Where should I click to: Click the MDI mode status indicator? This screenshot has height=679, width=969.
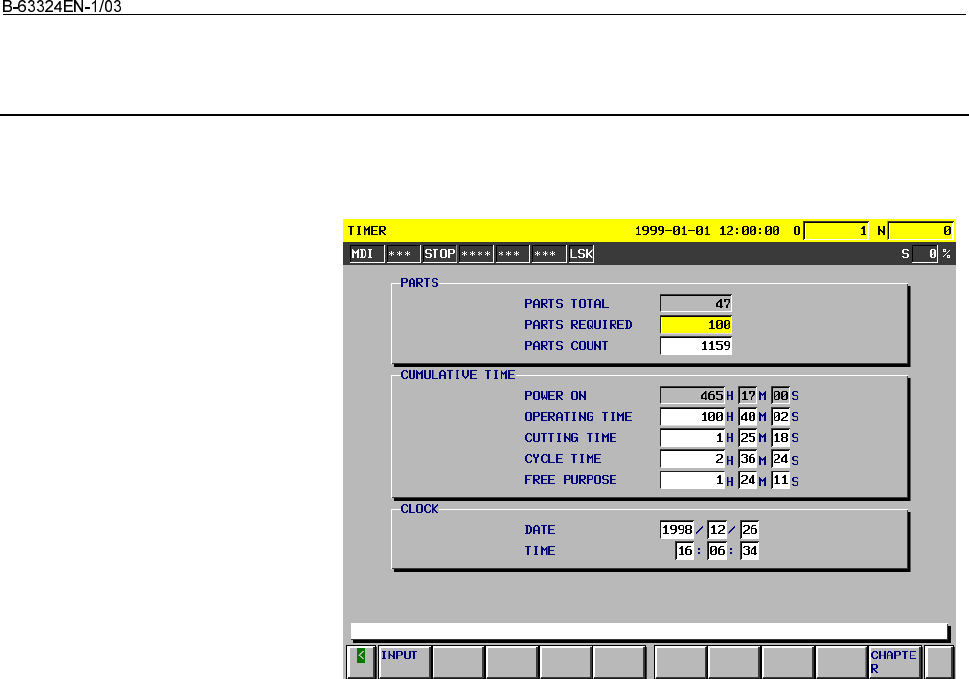coord(365,254)
